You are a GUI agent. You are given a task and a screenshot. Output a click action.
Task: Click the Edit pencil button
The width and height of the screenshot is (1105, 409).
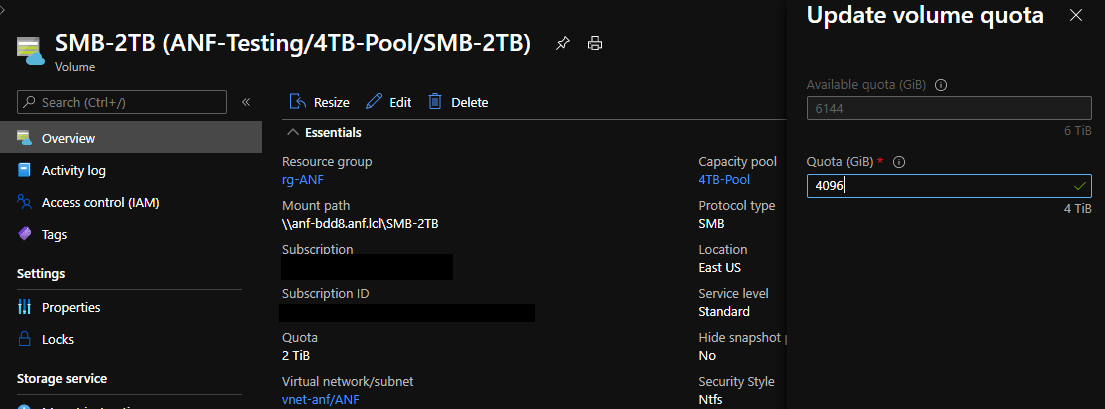(388, 102)
